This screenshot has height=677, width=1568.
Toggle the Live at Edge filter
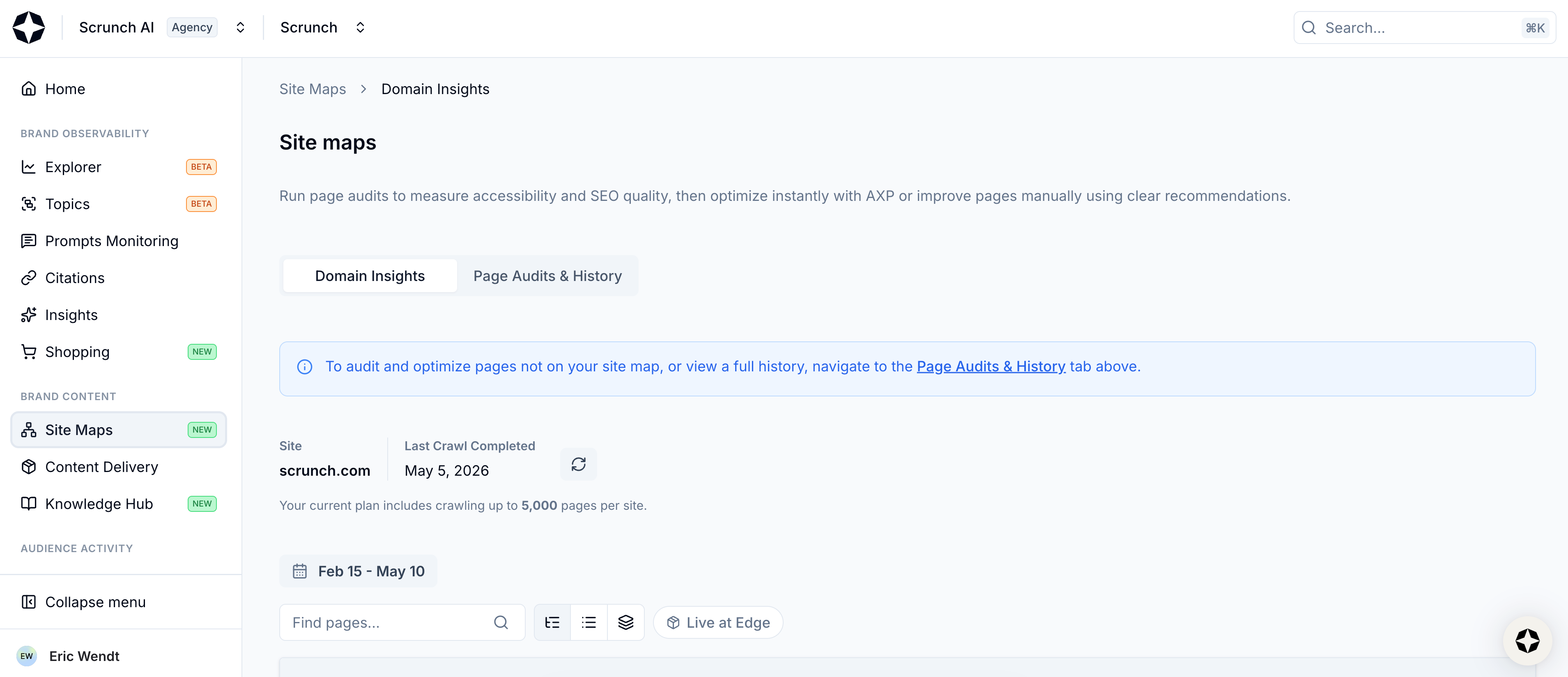click(718, 622)
